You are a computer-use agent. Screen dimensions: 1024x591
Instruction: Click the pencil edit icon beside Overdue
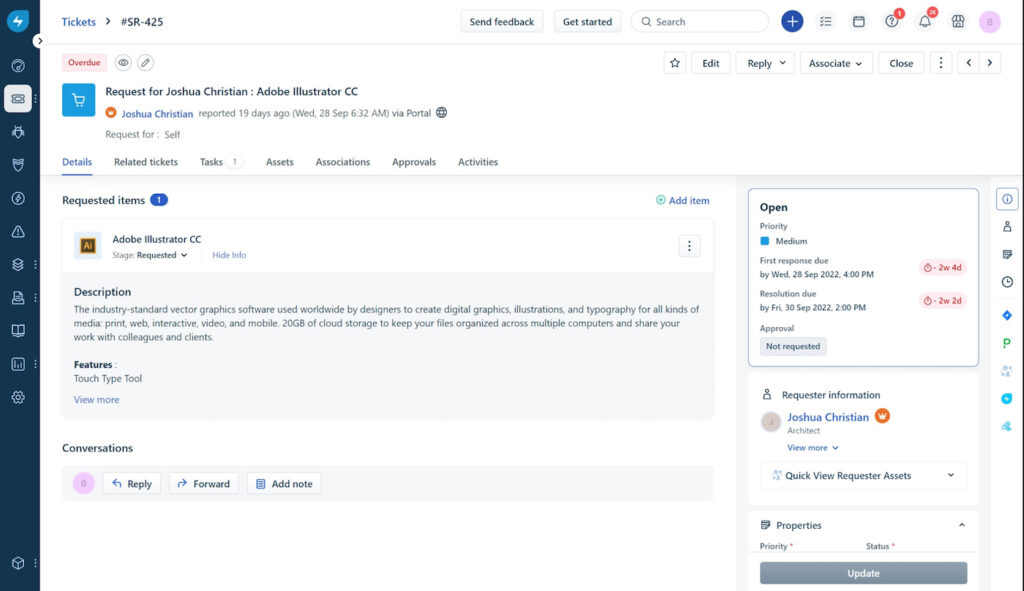click(x=146, y=63)
